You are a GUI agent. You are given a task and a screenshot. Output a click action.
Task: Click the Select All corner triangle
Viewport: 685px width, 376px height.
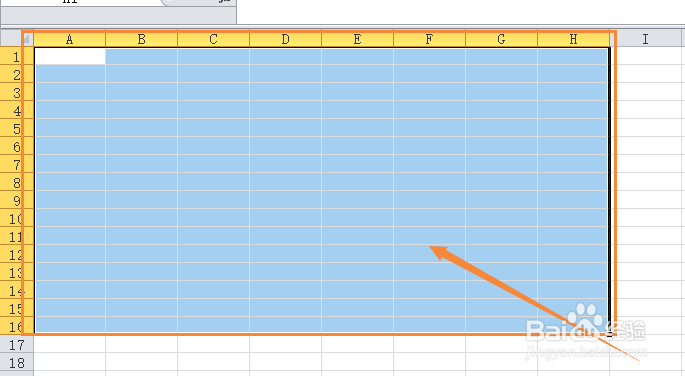(x=27, y=39)
